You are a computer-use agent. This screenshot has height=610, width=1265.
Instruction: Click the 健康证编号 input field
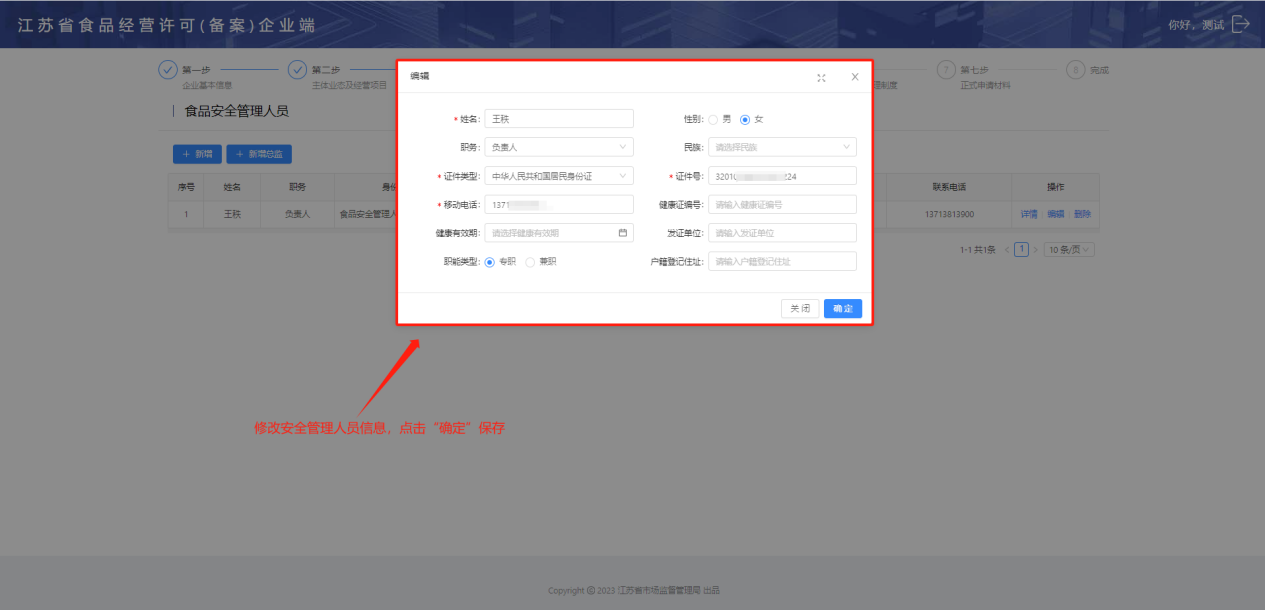(x=782, y=205)
